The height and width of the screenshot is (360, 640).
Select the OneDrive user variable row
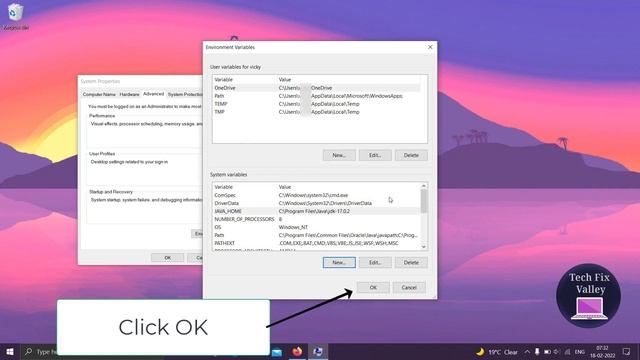click(316, 88)
